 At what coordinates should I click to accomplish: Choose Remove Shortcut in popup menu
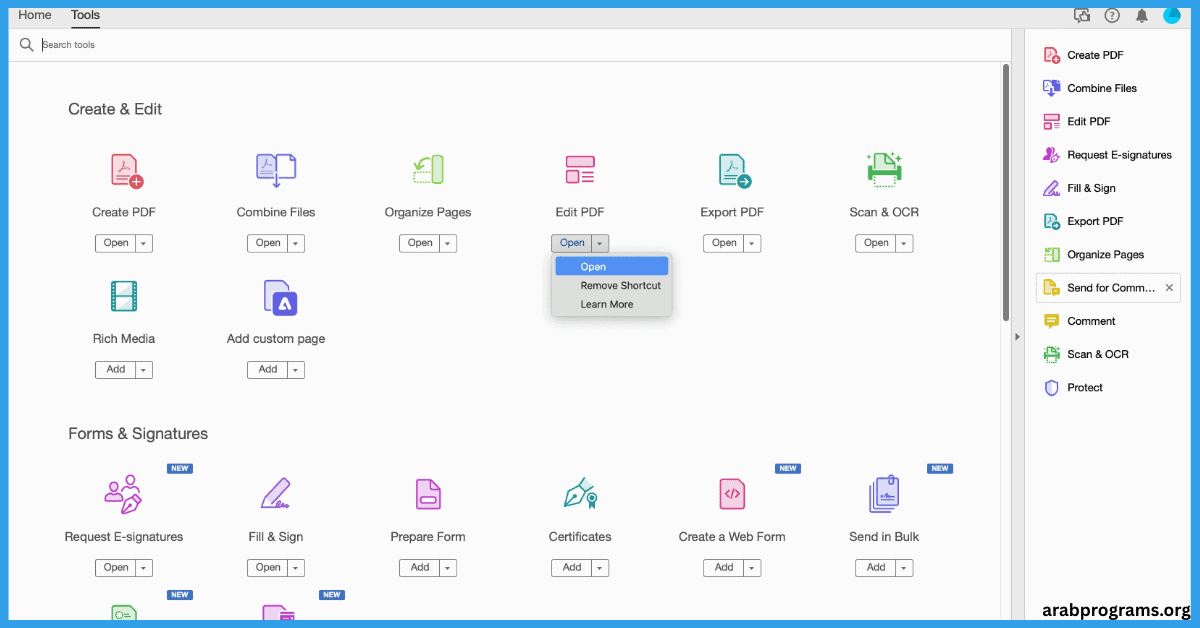coord(612,286)
